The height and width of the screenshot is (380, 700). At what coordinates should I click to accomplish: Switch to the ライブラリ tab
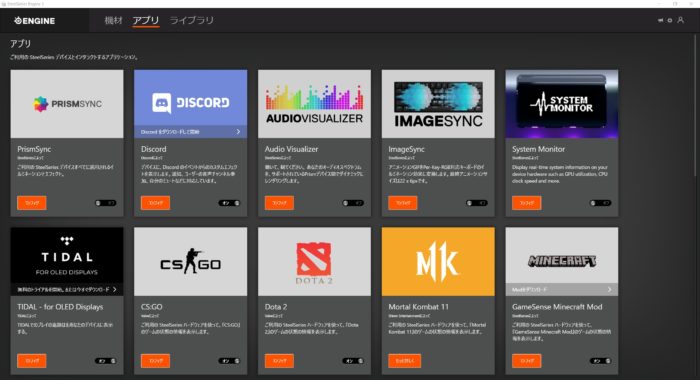point(192,20)
